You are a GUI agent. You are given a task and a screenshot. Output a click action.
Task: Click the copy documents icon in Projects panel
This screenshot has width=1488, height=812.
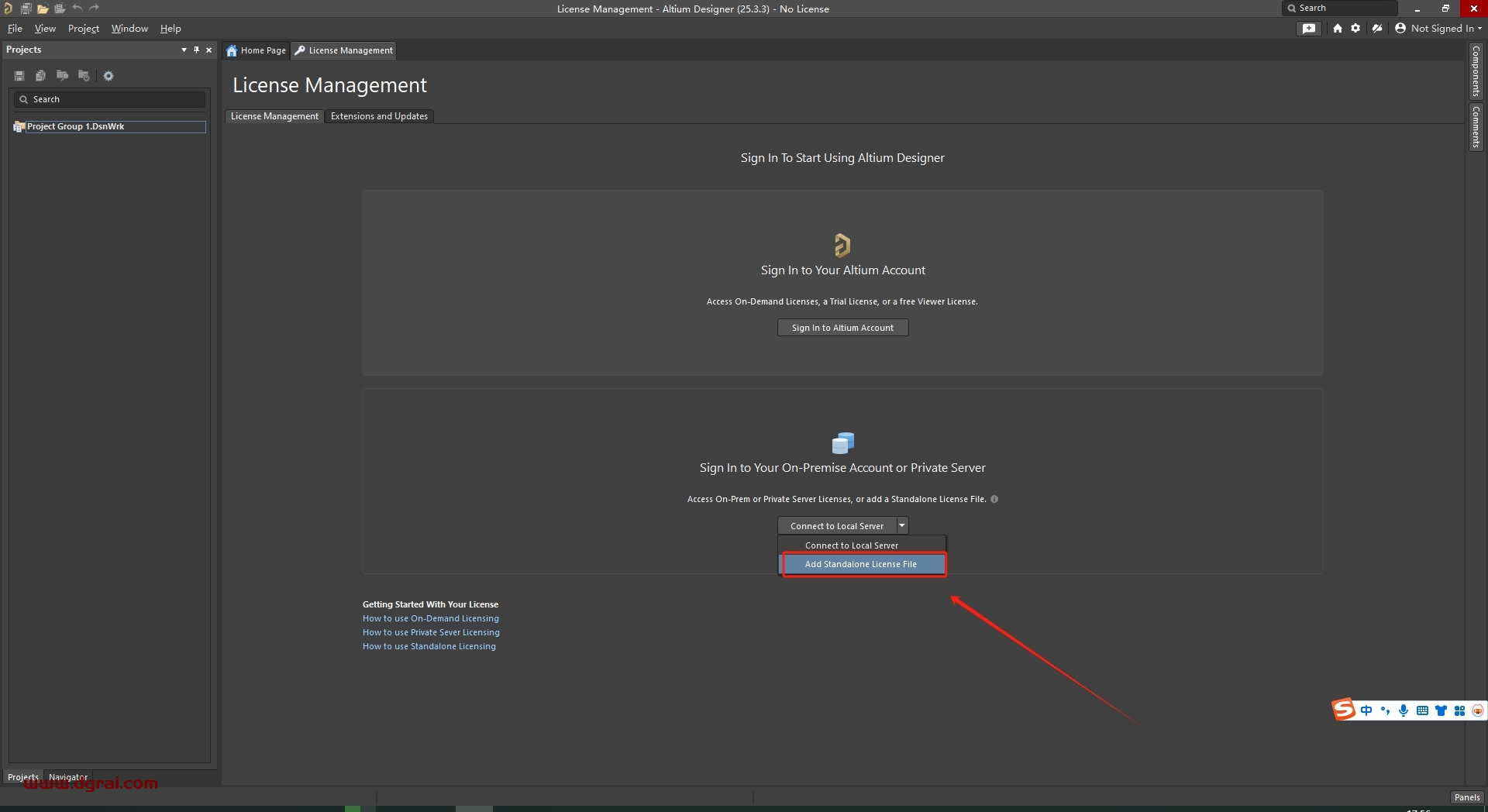pos(40,76)
